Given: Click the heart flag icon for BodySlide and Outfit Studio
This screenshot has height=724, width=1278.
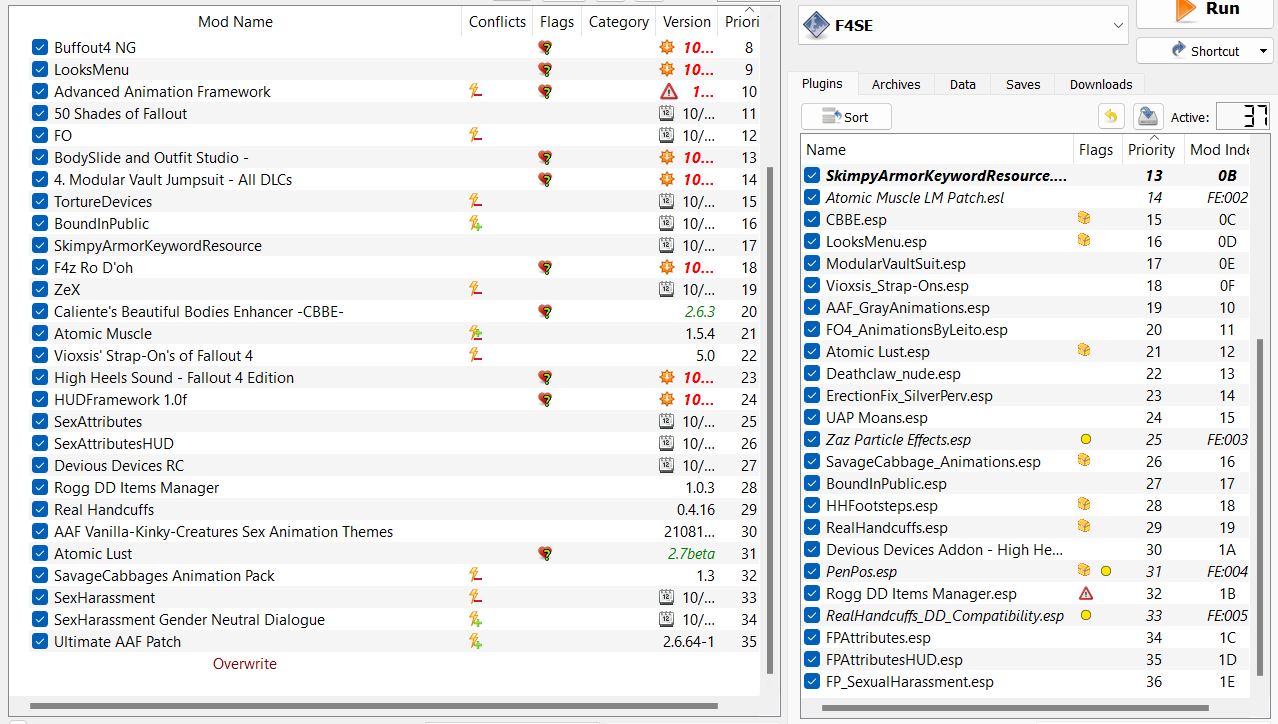Looking at the screenshot, I should pyautogui.click(x=545, y=157).
